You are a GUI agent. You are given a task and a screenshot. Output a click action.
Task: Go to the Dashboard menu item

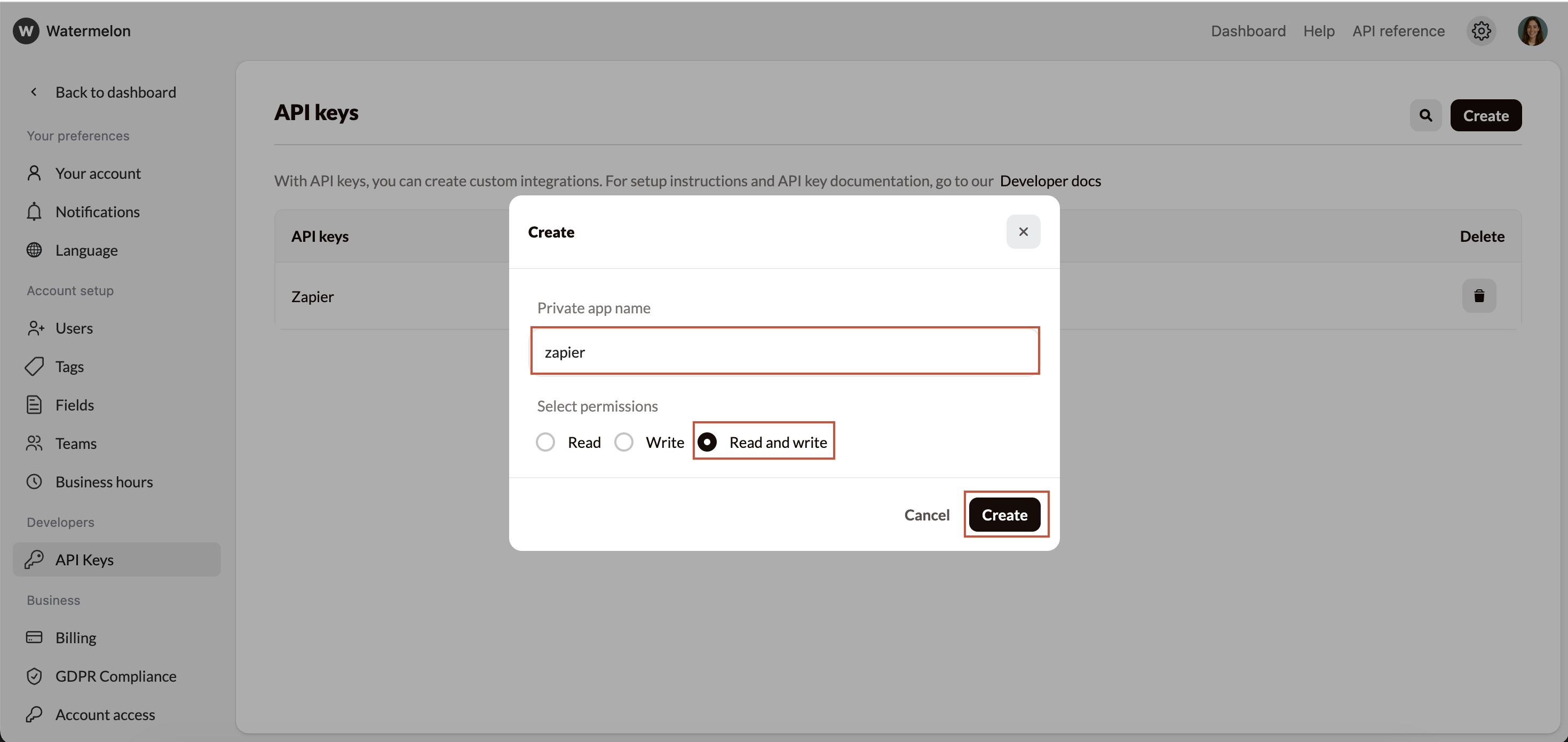[x=1248, y=31]
